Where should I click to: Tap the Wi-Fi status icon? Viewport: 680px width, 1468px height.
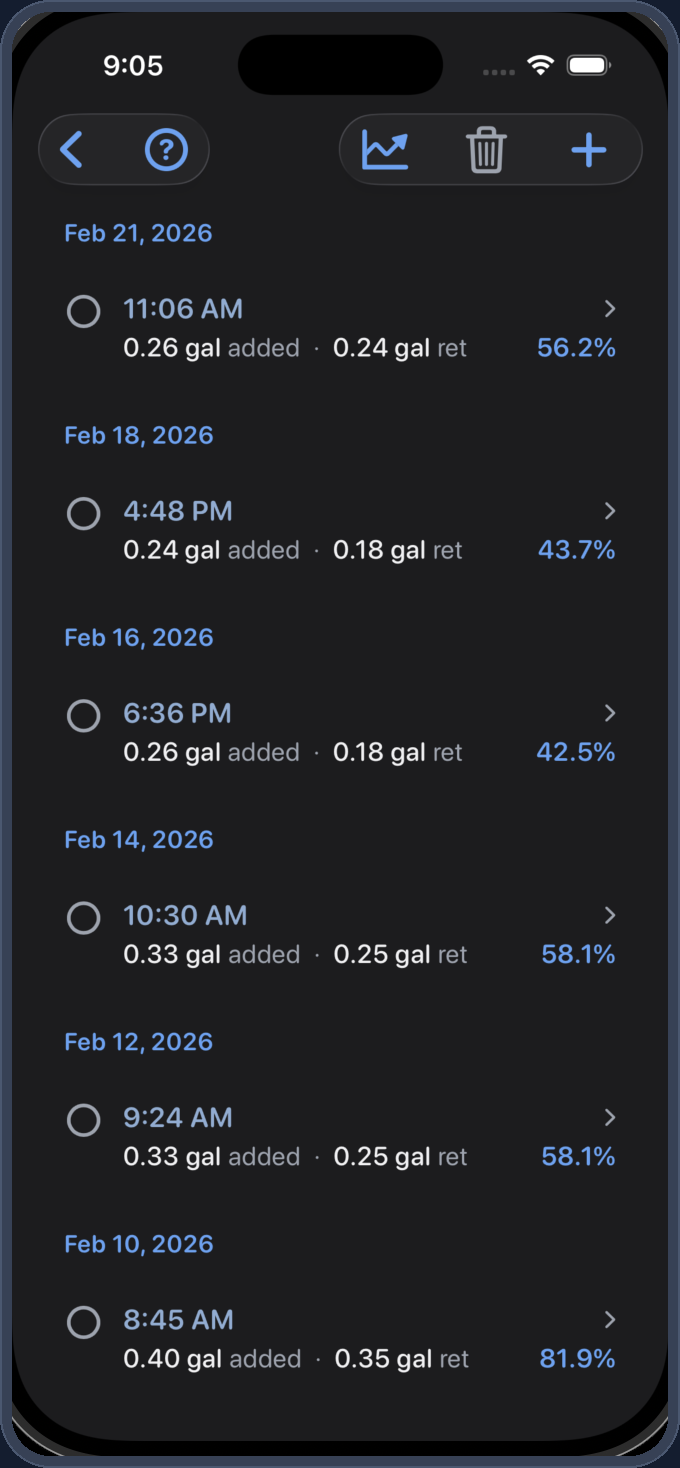pos(541,66)
